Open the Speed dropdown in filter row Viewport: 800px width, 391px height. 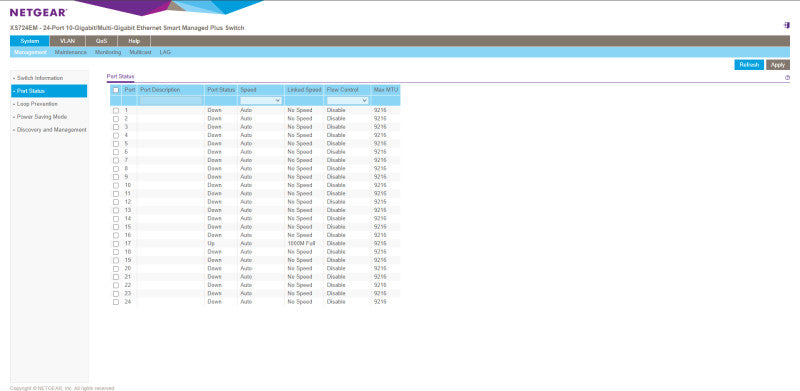[261, 101]
